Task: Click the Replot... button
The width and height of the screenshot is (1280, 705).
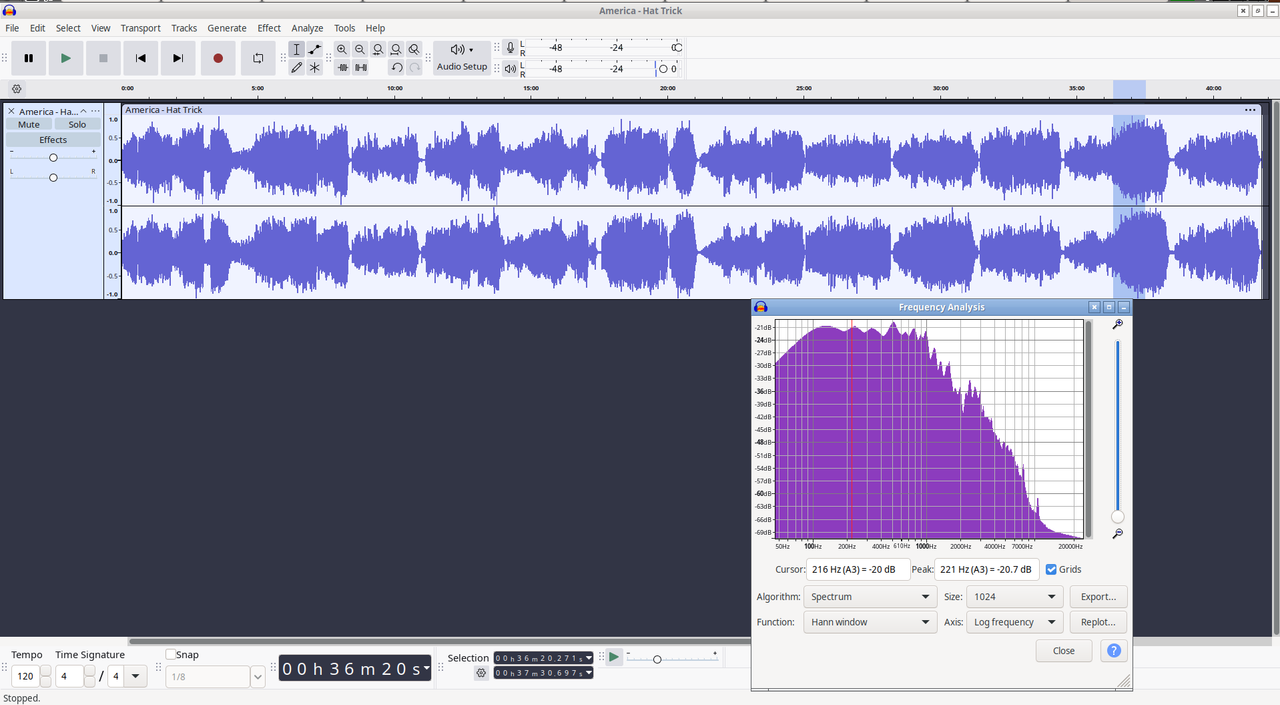Action: pos(1098,622)
